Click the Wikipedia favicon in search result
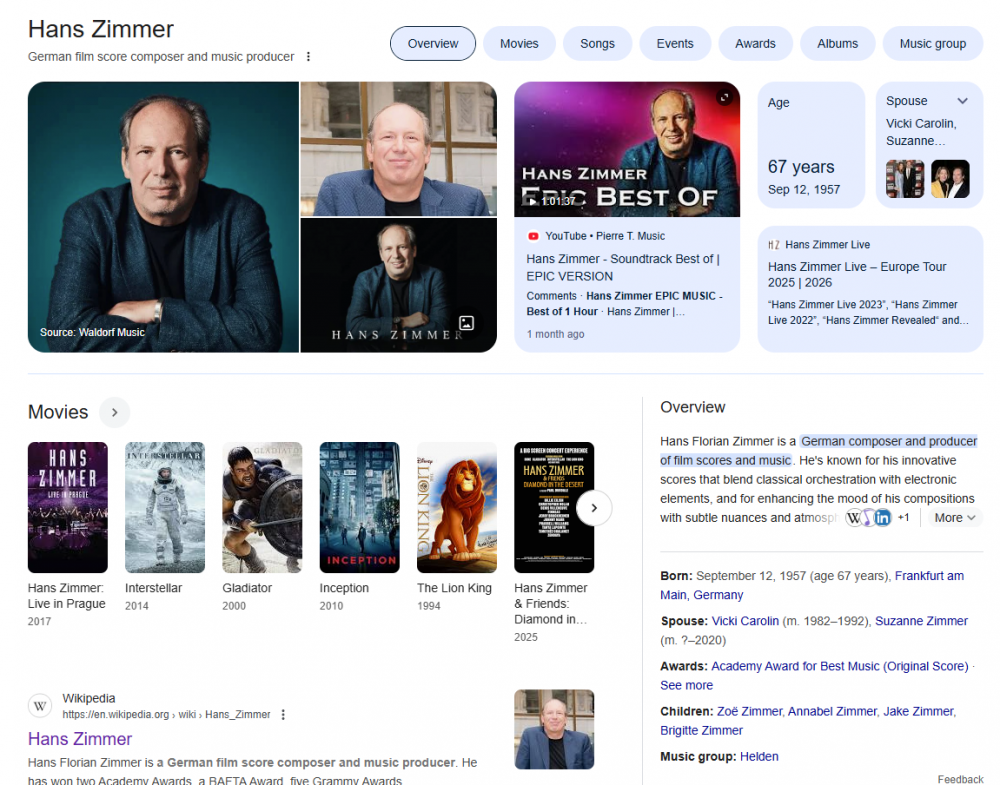1000x785 pixels. click(40, 706)
